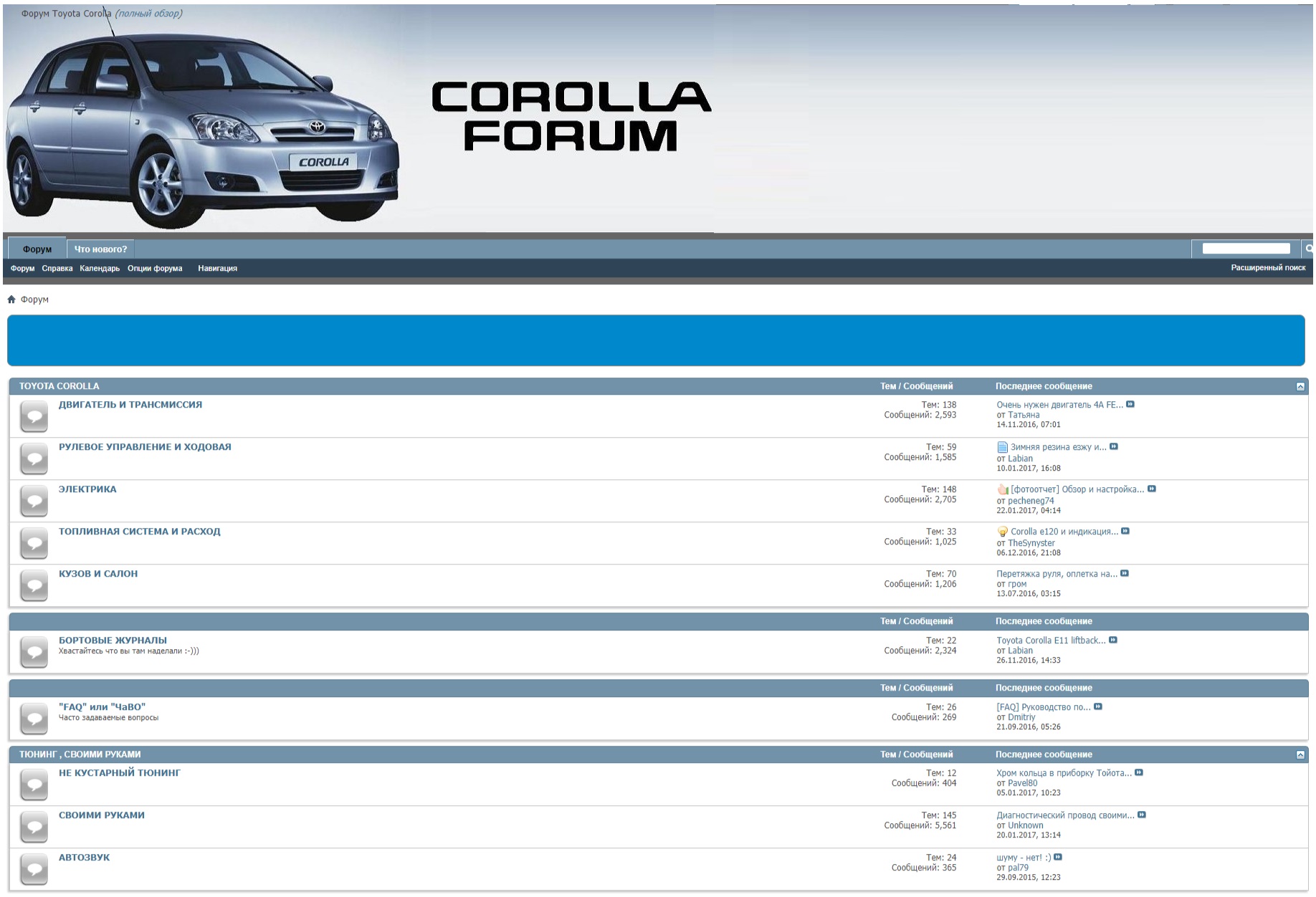Click the Расширенный поиск link
This screenshot has height=897, width=1316.
point(1267,268)
